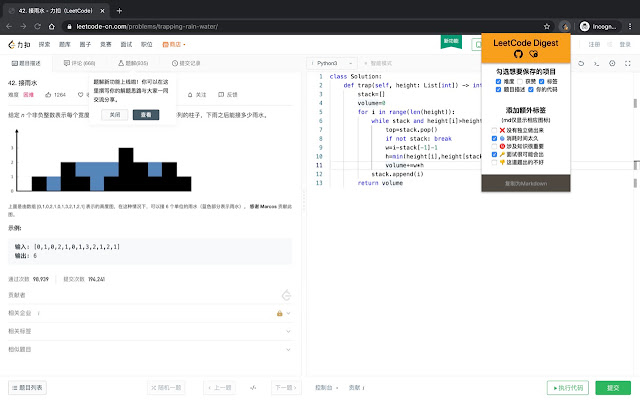
Task: Switch to the 提交记录 submissions tab
Action: (x=186, y=63)
